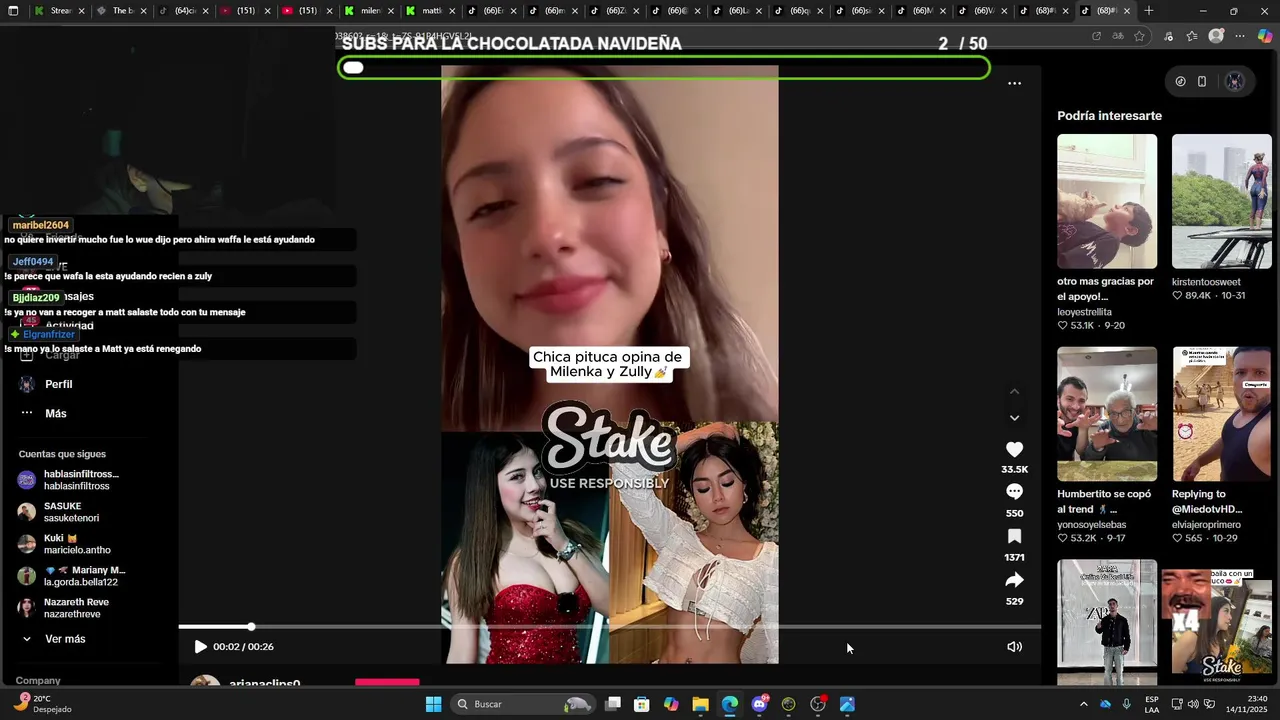Click the progress bar playhead knob
Viewport: 1280px width, 720px height.
coord(251,627)
